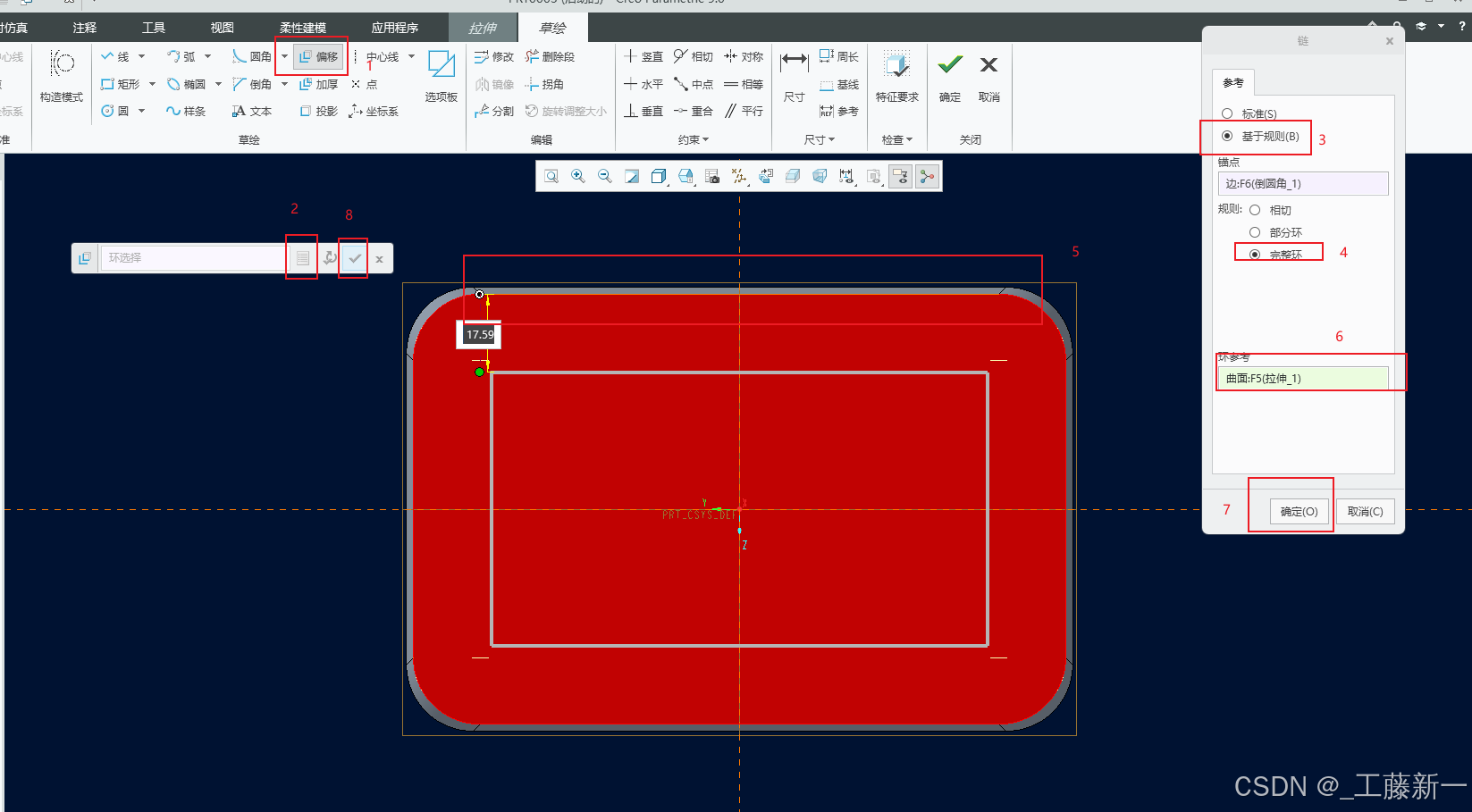Select the 偏移 (Offset) sketch tool
Screen dimensions: 1472x812
(x=319, y=56)
